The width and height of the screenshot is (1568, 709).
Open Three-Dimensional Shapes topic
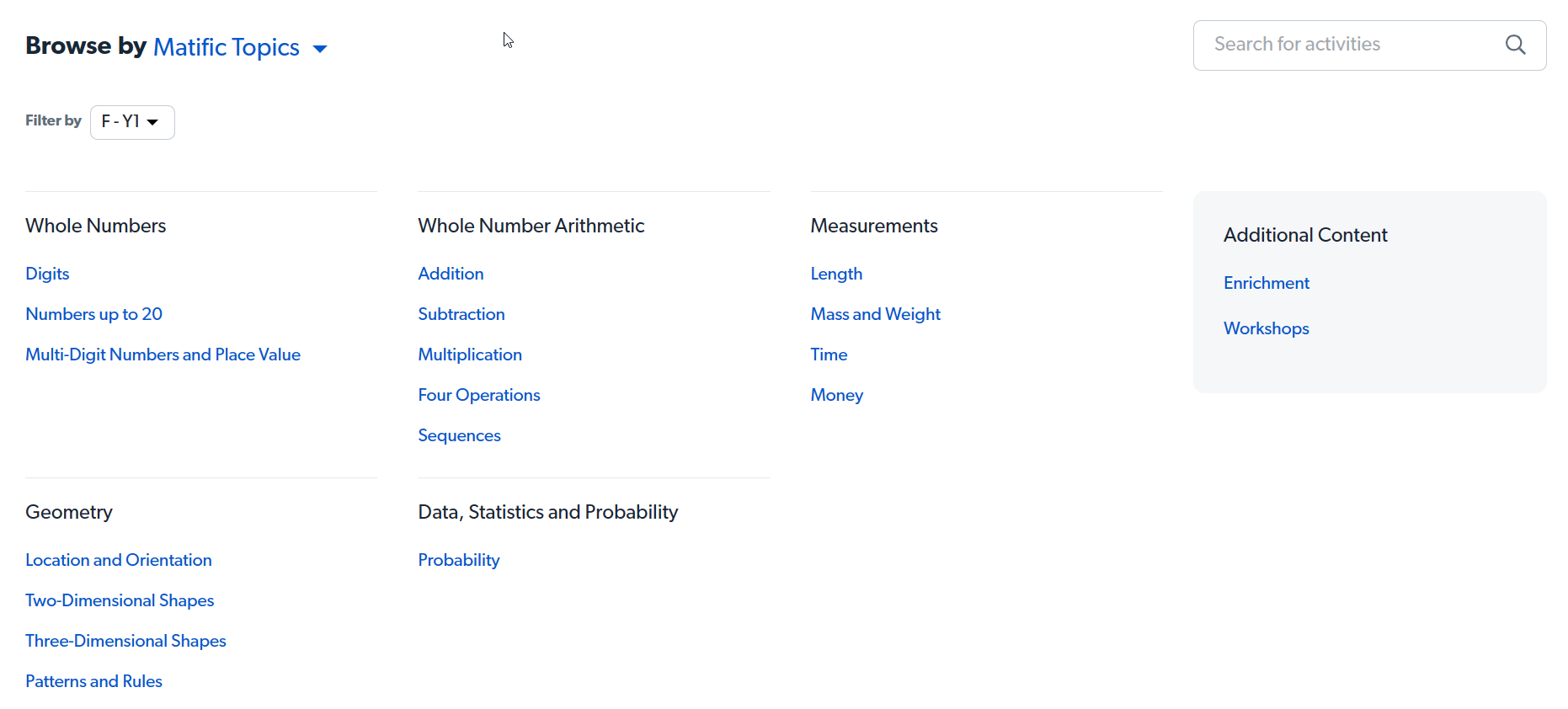(125, 641)
